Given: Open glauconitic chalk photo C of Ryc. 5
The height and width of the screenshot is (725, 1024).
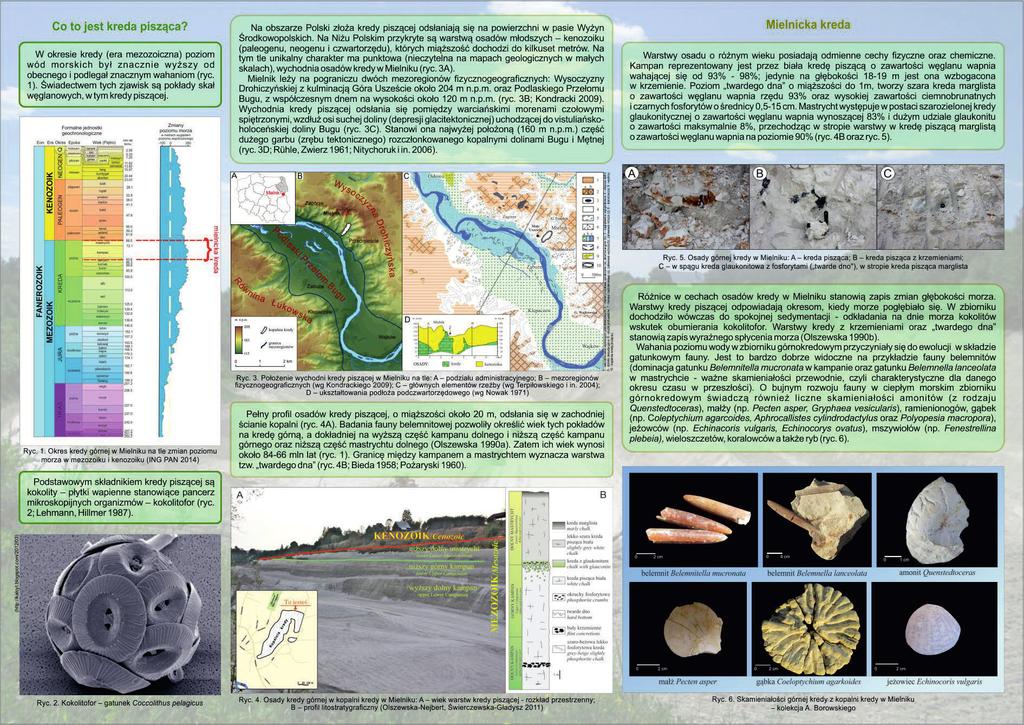Looking at the screenshot, I should 940,207.
